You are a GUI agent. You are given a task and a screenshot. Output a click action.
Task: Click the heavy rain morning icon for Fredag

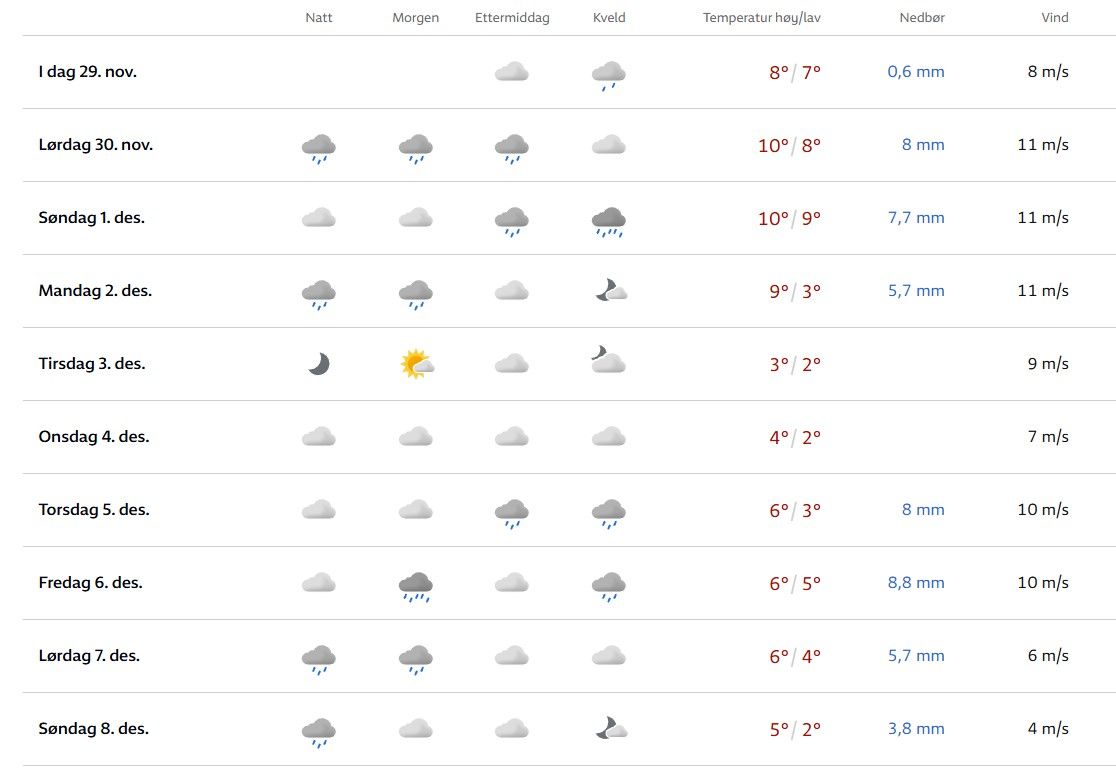pos(415,585)
